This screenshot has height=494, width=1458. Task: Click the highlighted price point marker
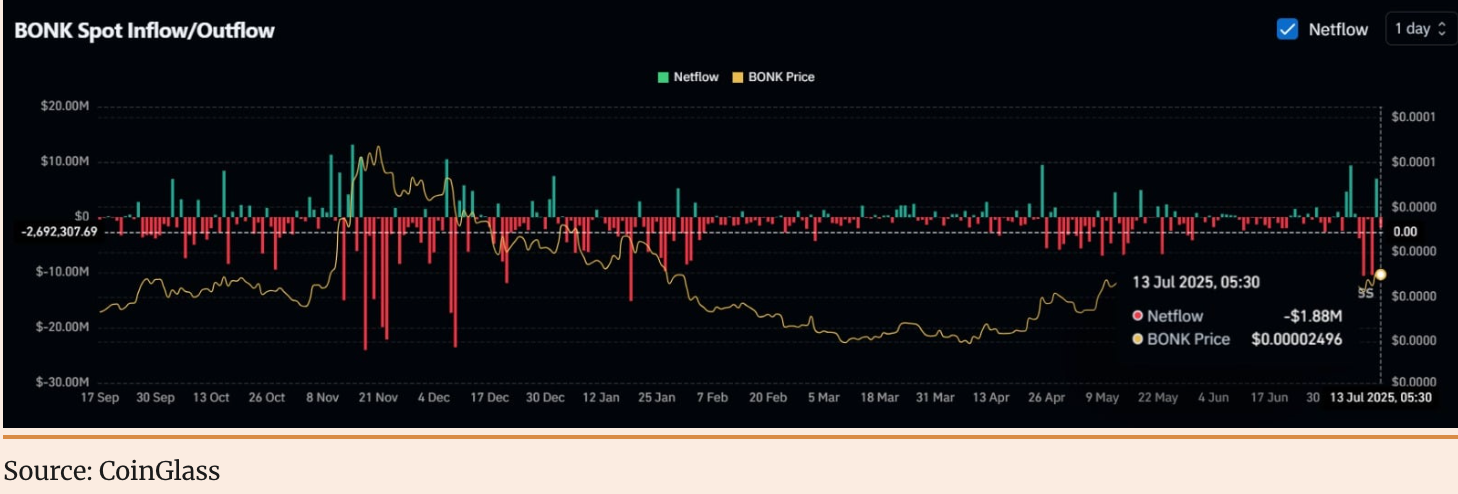click(1381, 274)
